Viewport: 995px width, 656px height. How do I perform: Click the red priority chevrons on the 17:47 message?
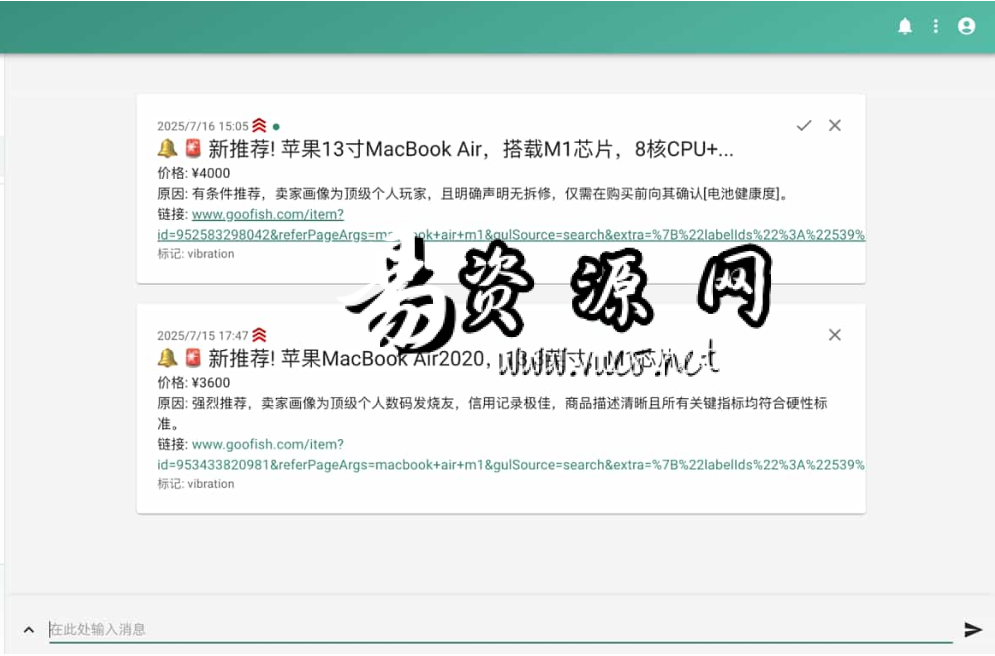tap(260, 334)
